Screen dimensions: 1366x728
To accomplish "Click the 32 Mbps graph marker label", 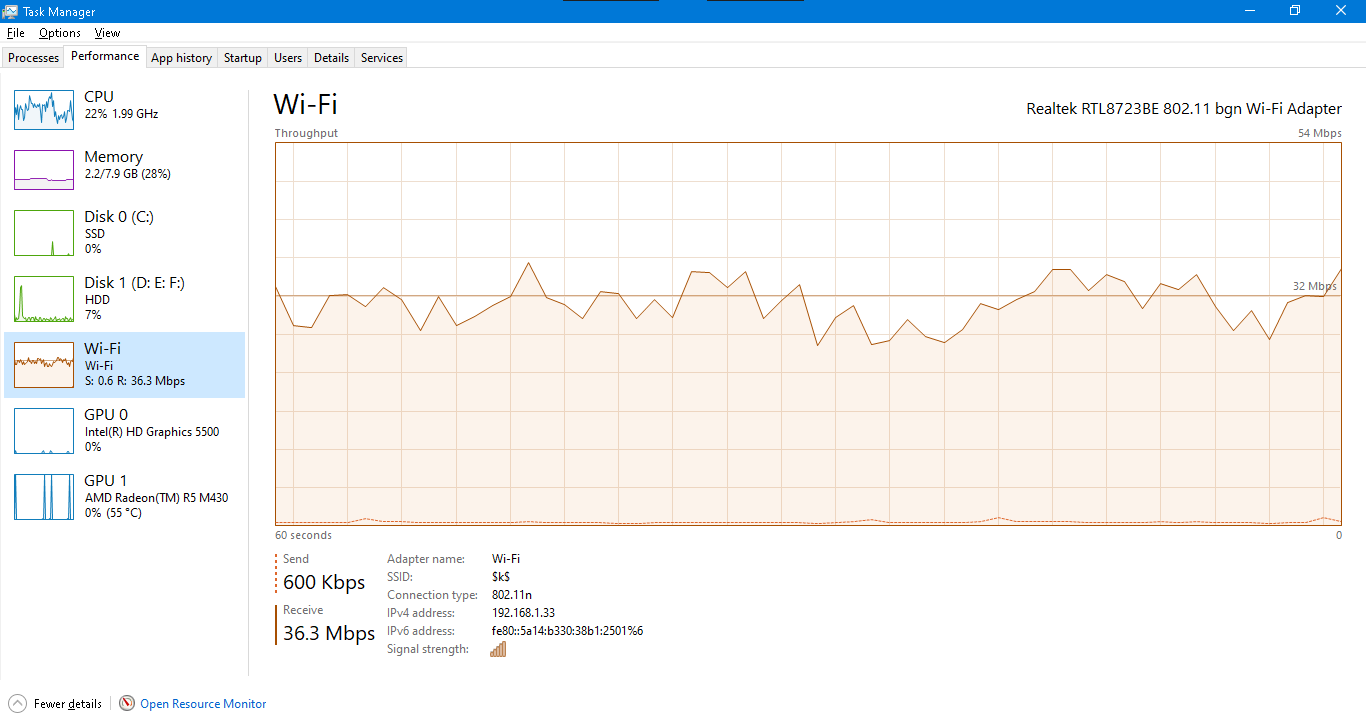I will (x=1315, y=286).
